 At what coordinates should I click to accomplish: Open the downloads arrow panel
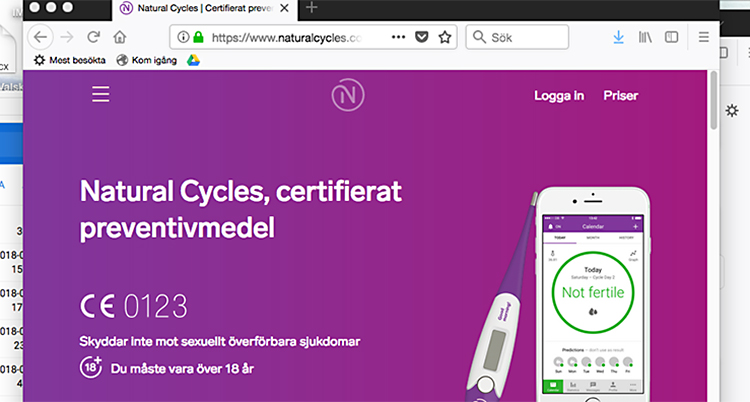[x=618, y=37]
